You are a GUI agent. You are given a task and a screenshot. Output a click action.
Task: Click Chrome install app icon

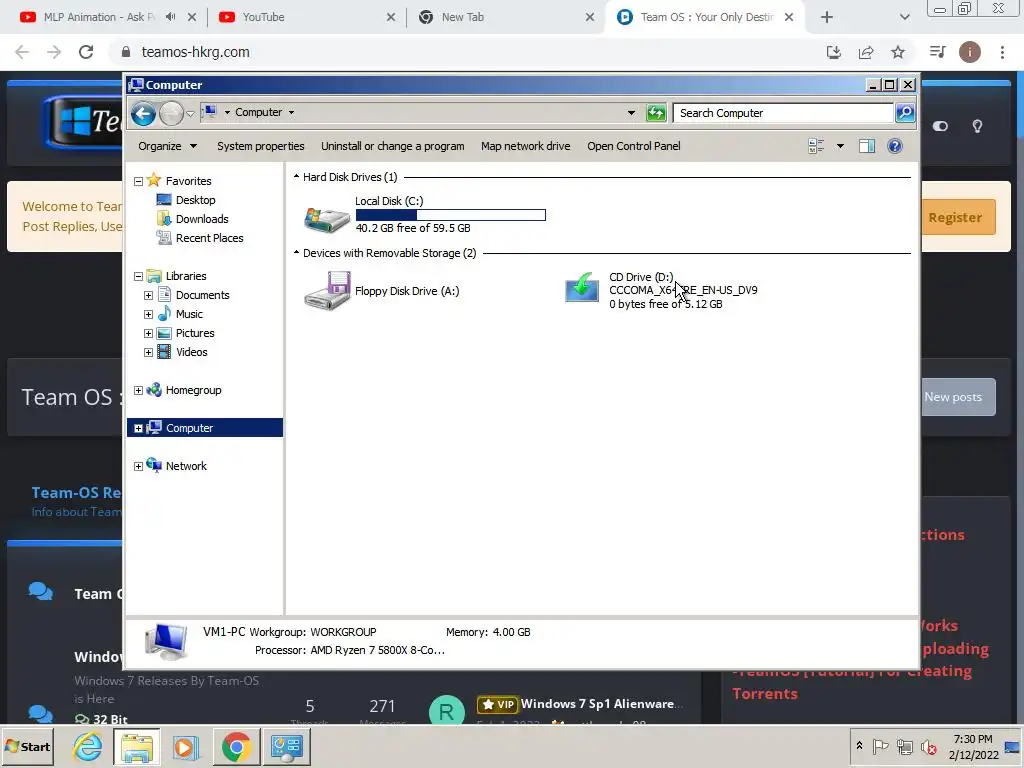[834, 52]
